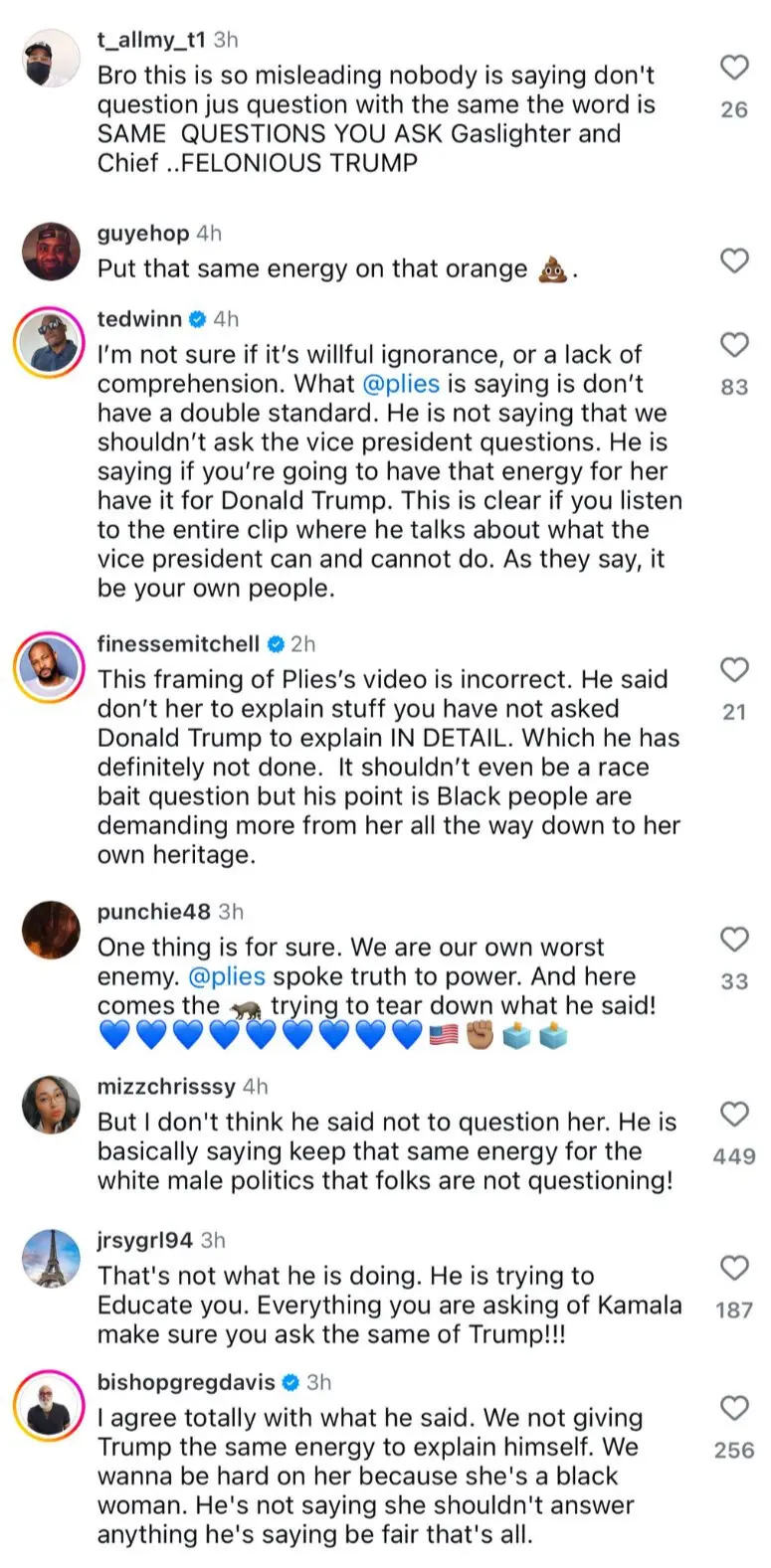Tap the @plies mention in punchie48's comment
Viewport: 771px width, 1568px height.
tap(227, 976)
